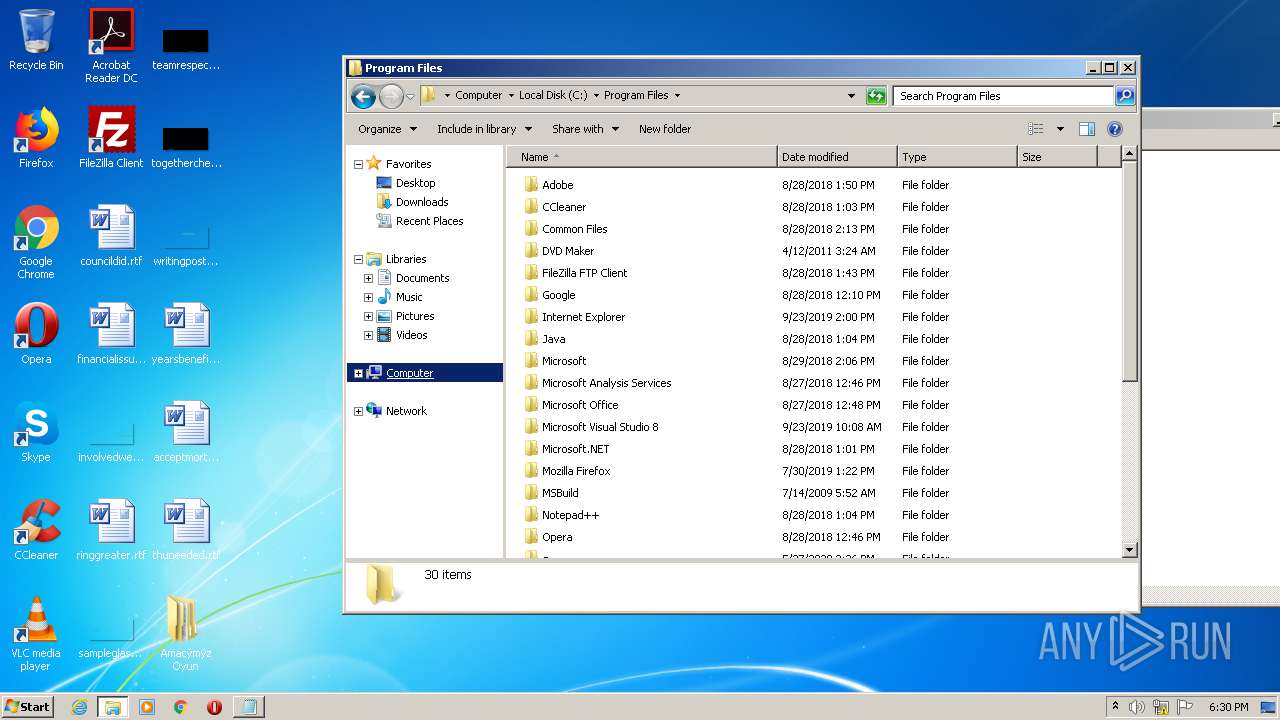The width and height of the screenshot is (1280, 720).
Task: Open Windows Media Player from the taskbar
Action: click(x=147, y=707)
